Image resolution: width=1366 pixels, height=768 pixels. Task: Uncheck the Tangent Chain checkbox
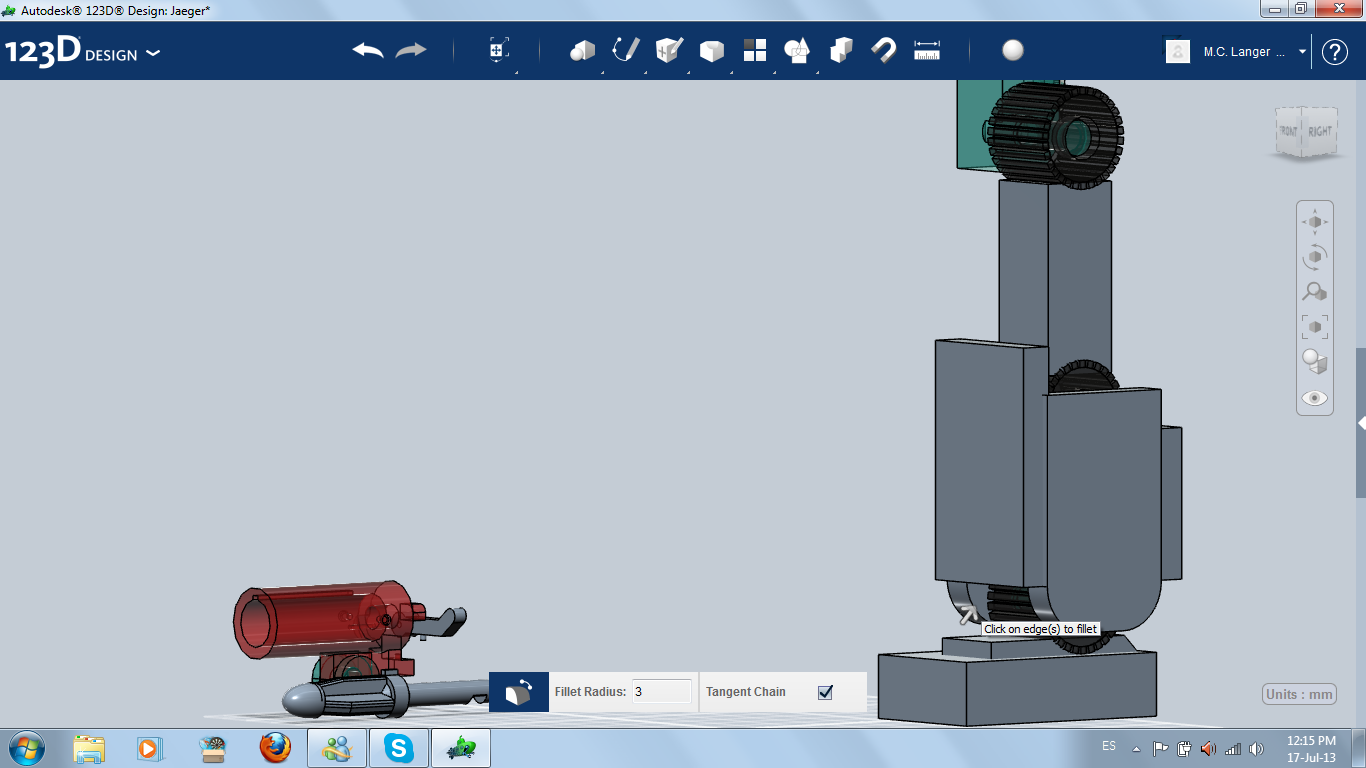[825, 692]
